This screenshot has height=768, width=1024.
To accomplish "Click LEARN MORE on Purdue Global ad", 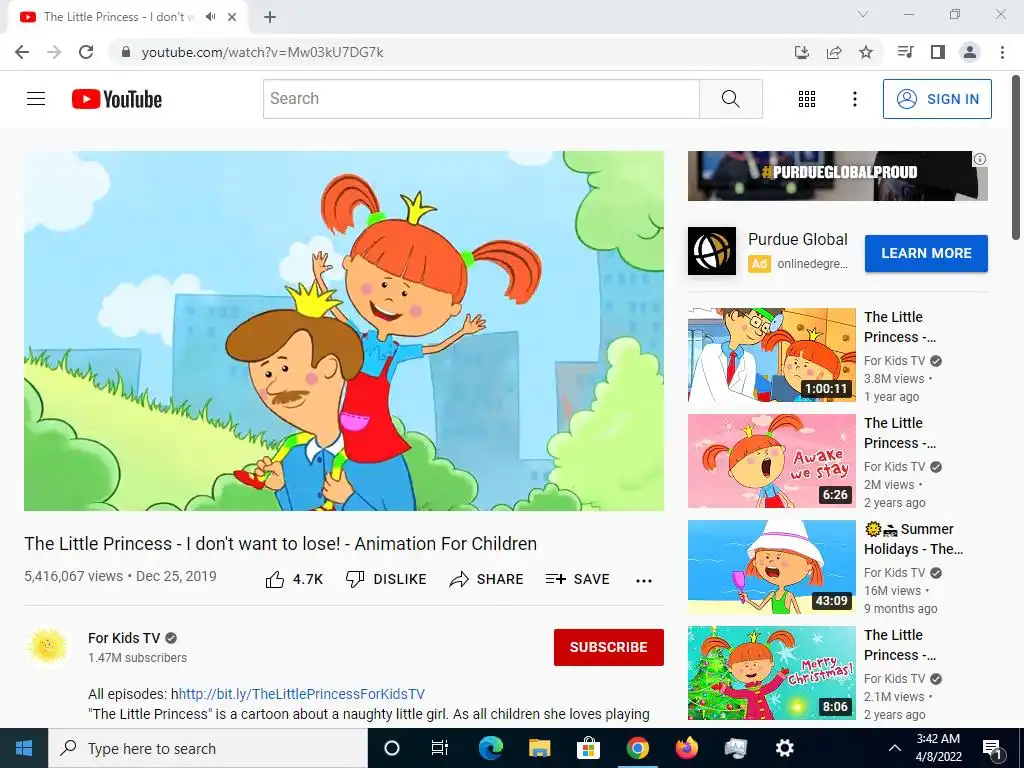I will 926,253.
